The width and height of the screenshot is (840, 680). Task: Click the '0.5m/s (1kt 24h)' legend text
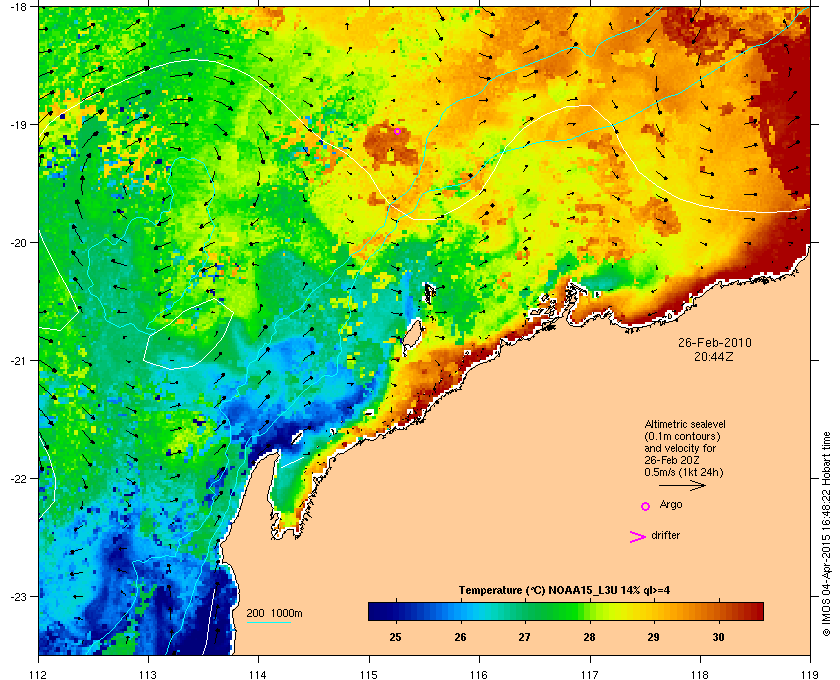(x=684, y=473)
